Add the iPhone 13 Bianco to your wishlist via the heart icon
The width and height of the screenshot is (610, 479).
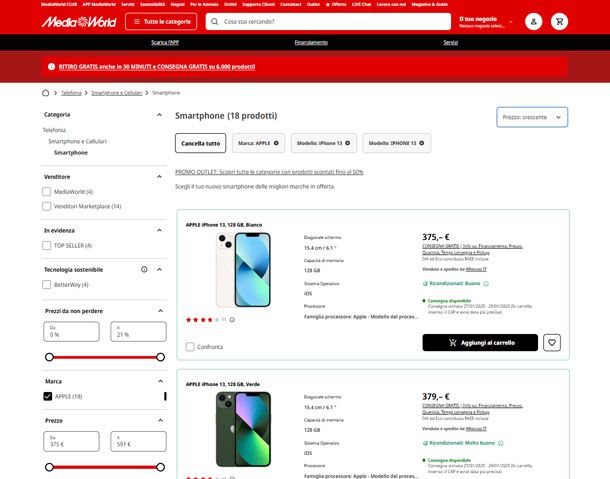click(x=552, y=343)
